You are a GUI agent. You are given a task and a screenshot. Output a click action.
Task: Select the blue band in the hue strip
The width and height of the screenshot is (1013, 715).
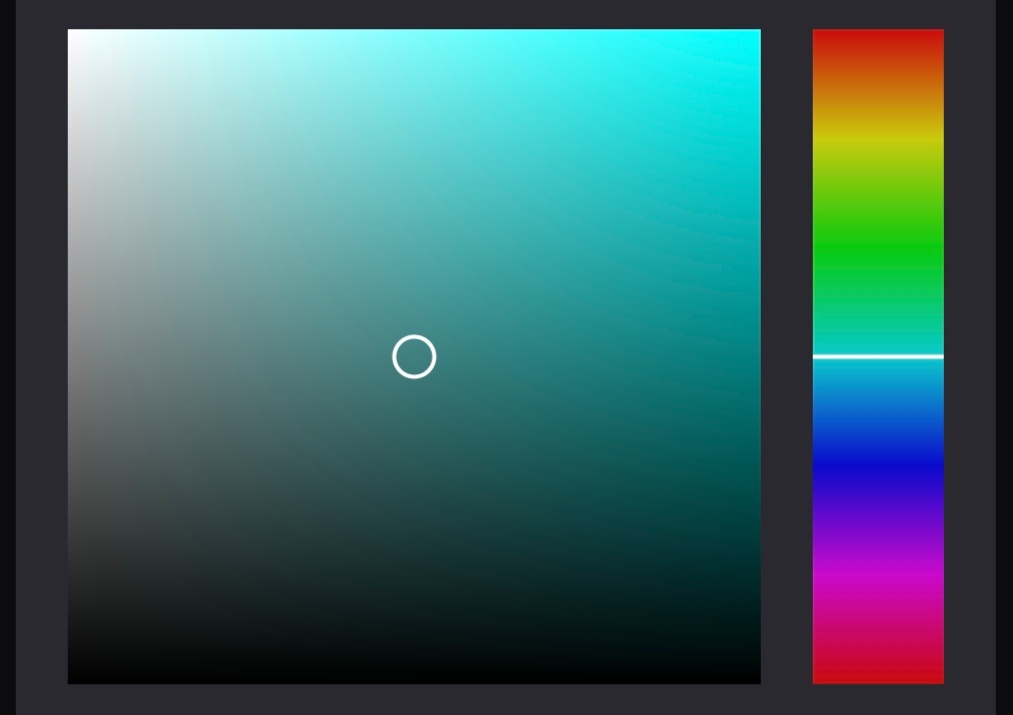878,465
